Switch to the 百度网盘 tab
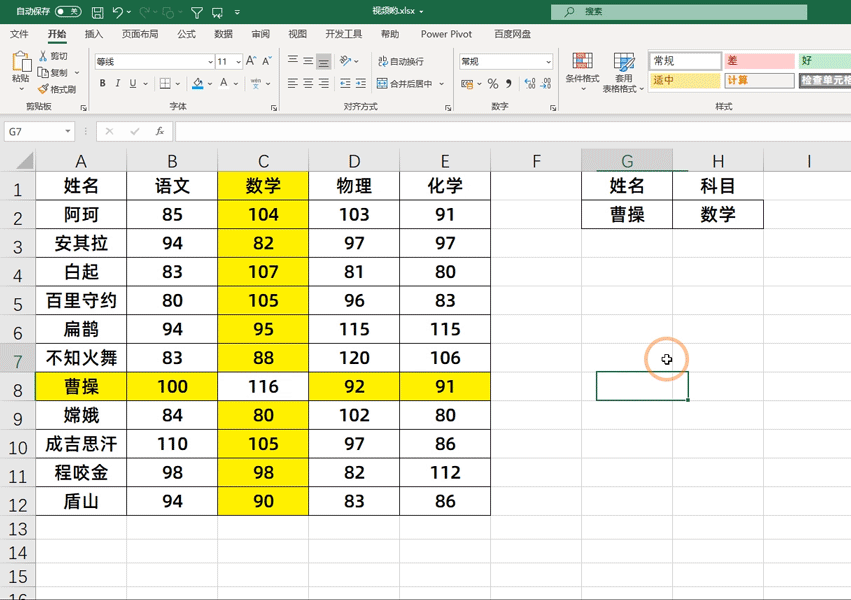Screen dimensions: 851x600 pyautogui.click(x=512, y=34)
